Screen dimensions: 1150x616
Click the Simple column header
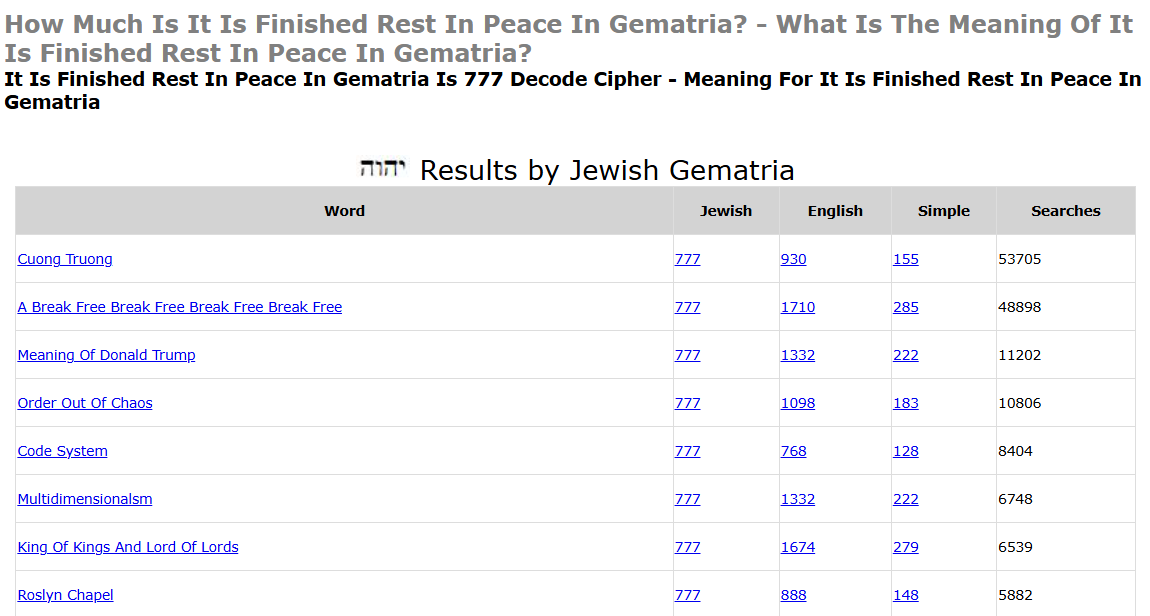pyautogui.click(x=944, y=210)
